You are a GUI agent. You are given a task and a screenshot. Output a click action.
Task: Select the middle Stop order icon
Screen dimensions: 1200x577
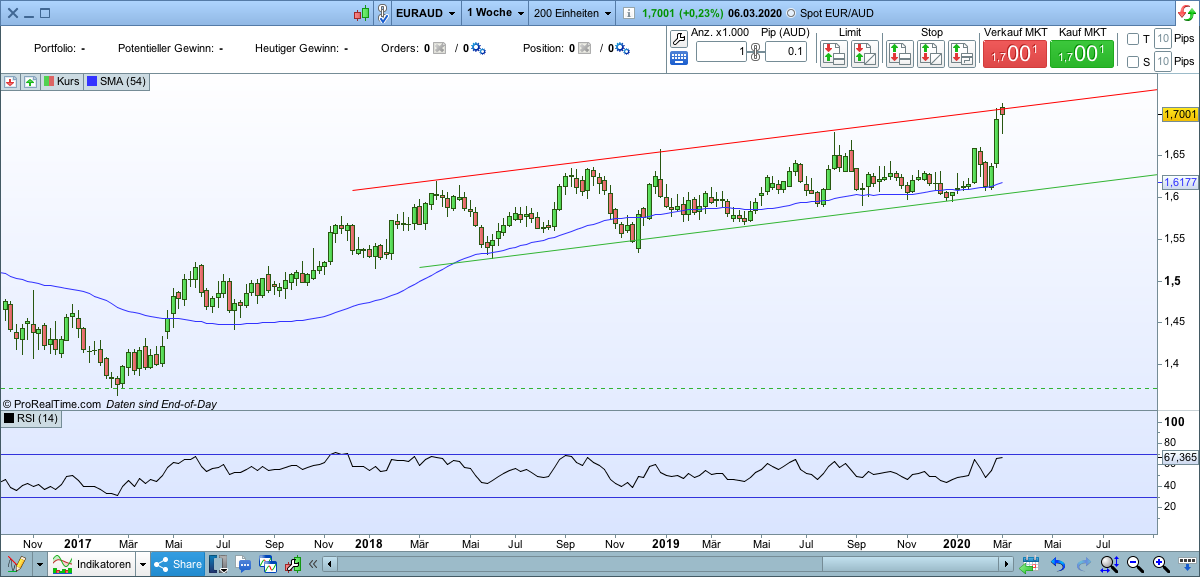[929, 54]
